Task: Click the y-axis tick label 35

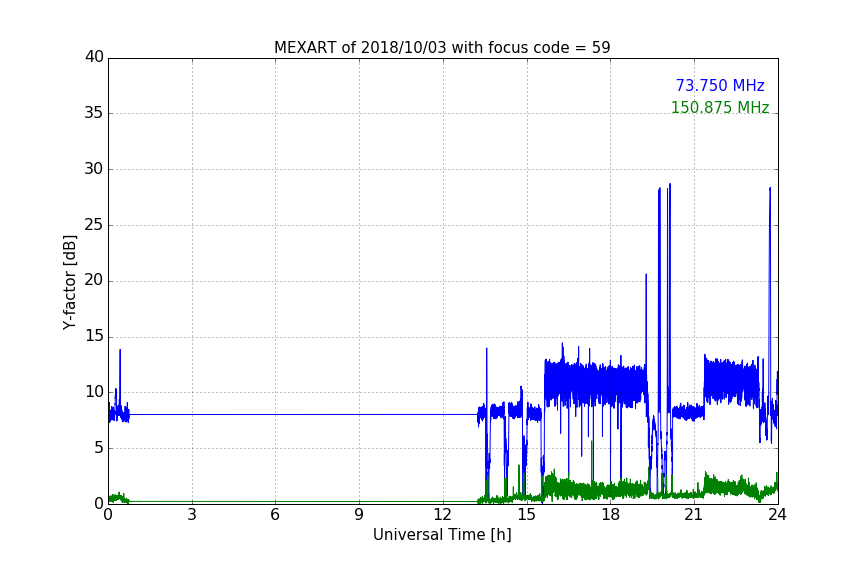Action: tap(94, 113)
